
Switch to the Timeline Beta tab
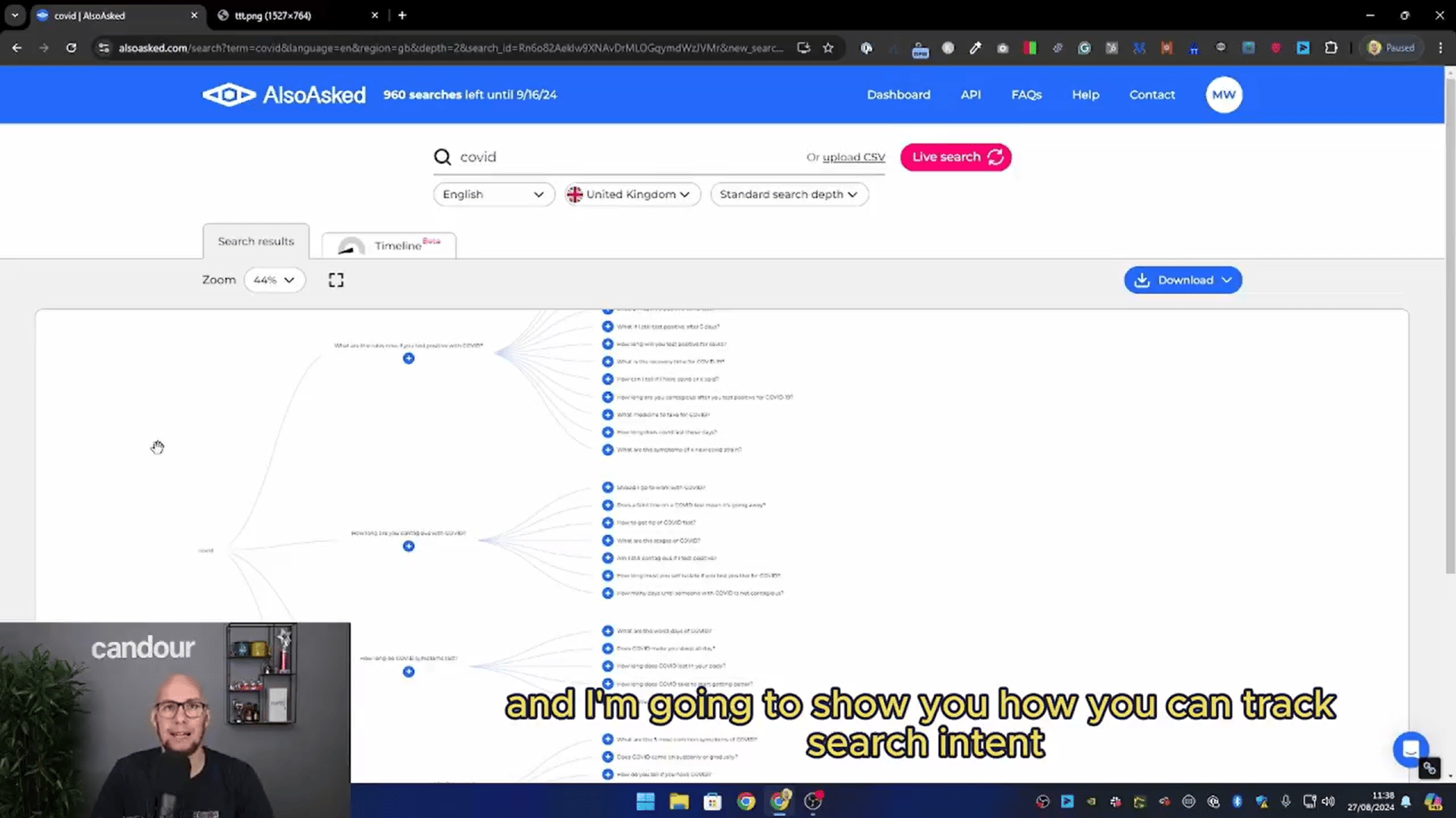[x=389, y=245]
